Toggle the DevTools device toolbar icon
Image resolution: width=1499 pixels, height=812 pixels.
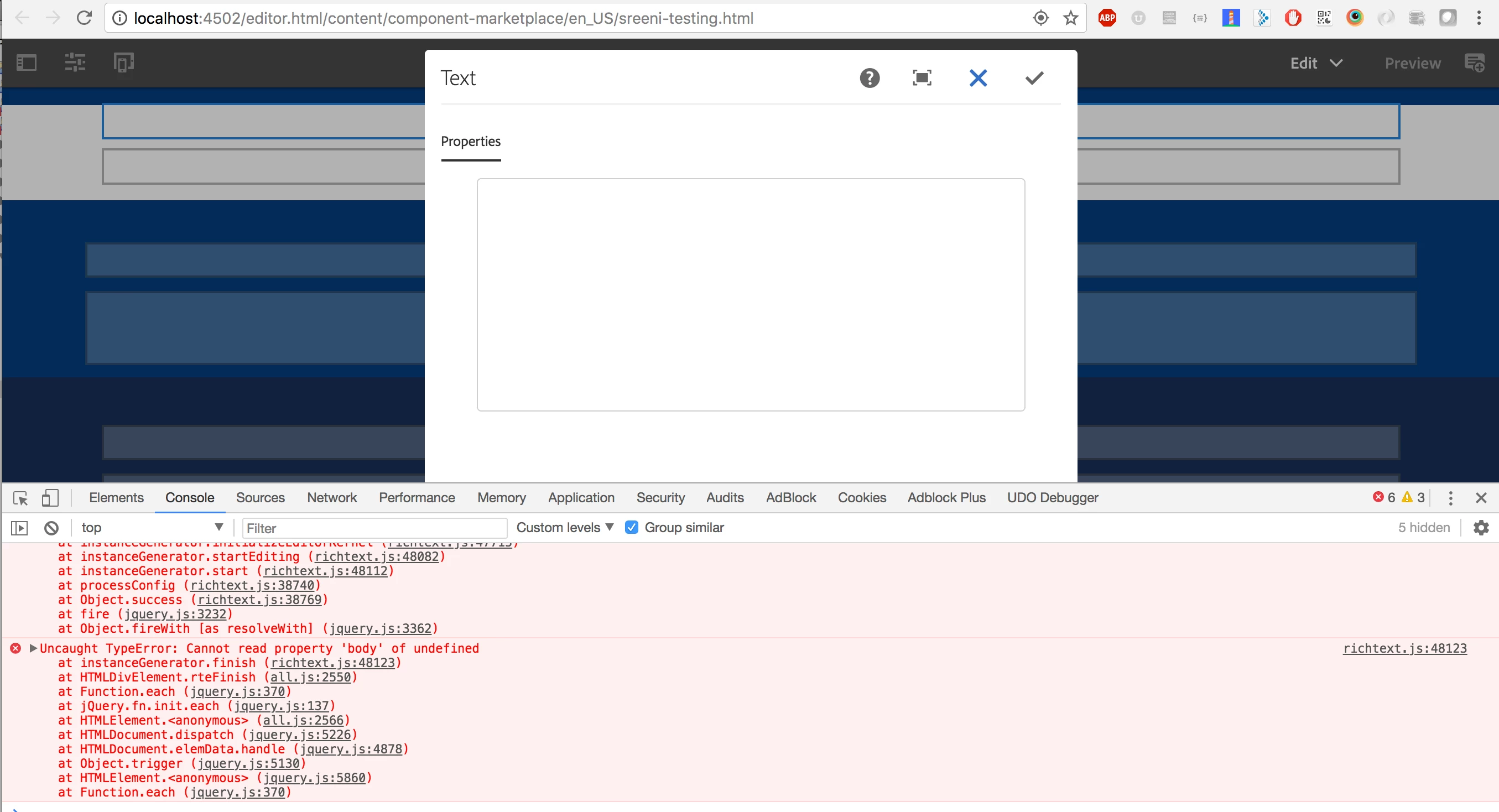[x=50, y=498]
